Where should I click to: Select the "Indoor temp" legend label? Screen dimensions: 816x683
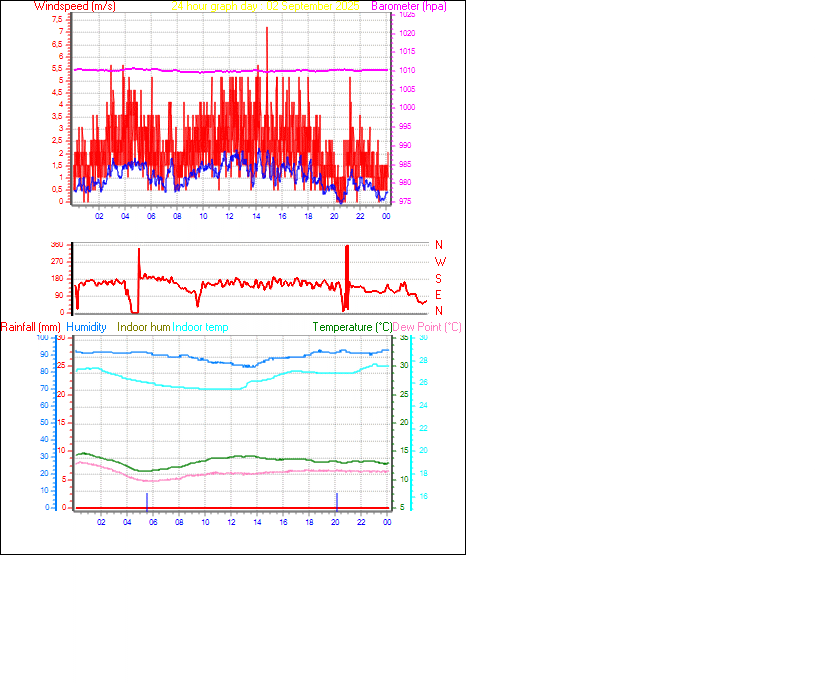click(x=200, y=327)
